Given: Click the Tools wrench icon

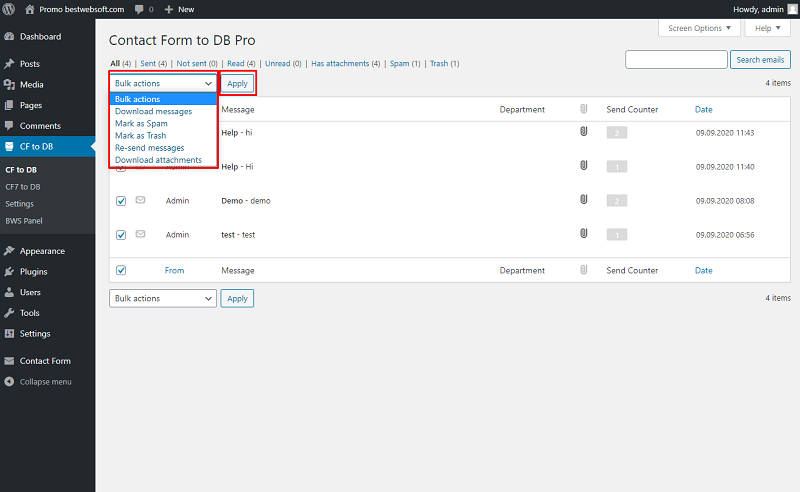Looking at the screenshot, I should click(x=9, y=313).
